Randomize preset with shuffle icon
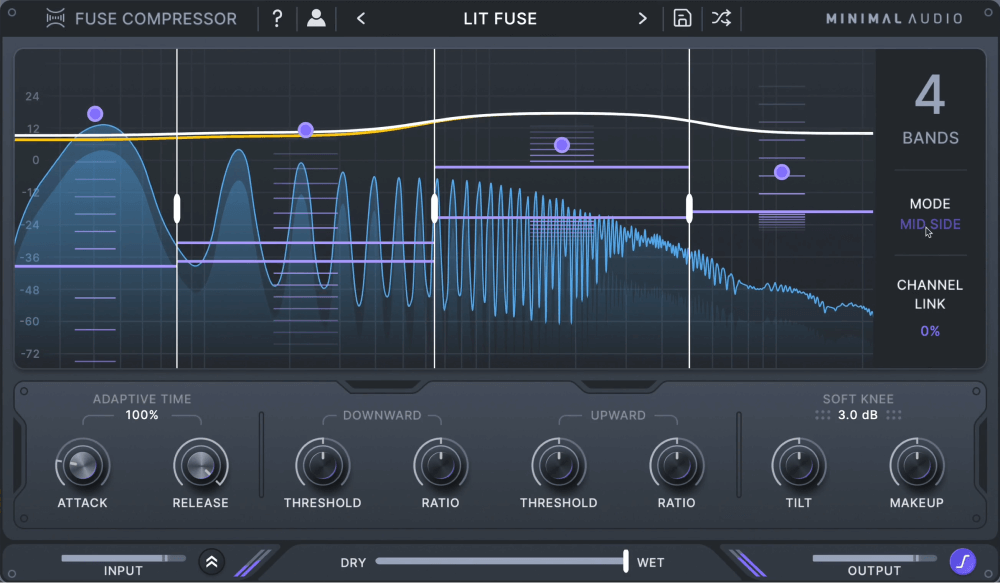This screenshot has height=583, width=1000. (721, 18)
